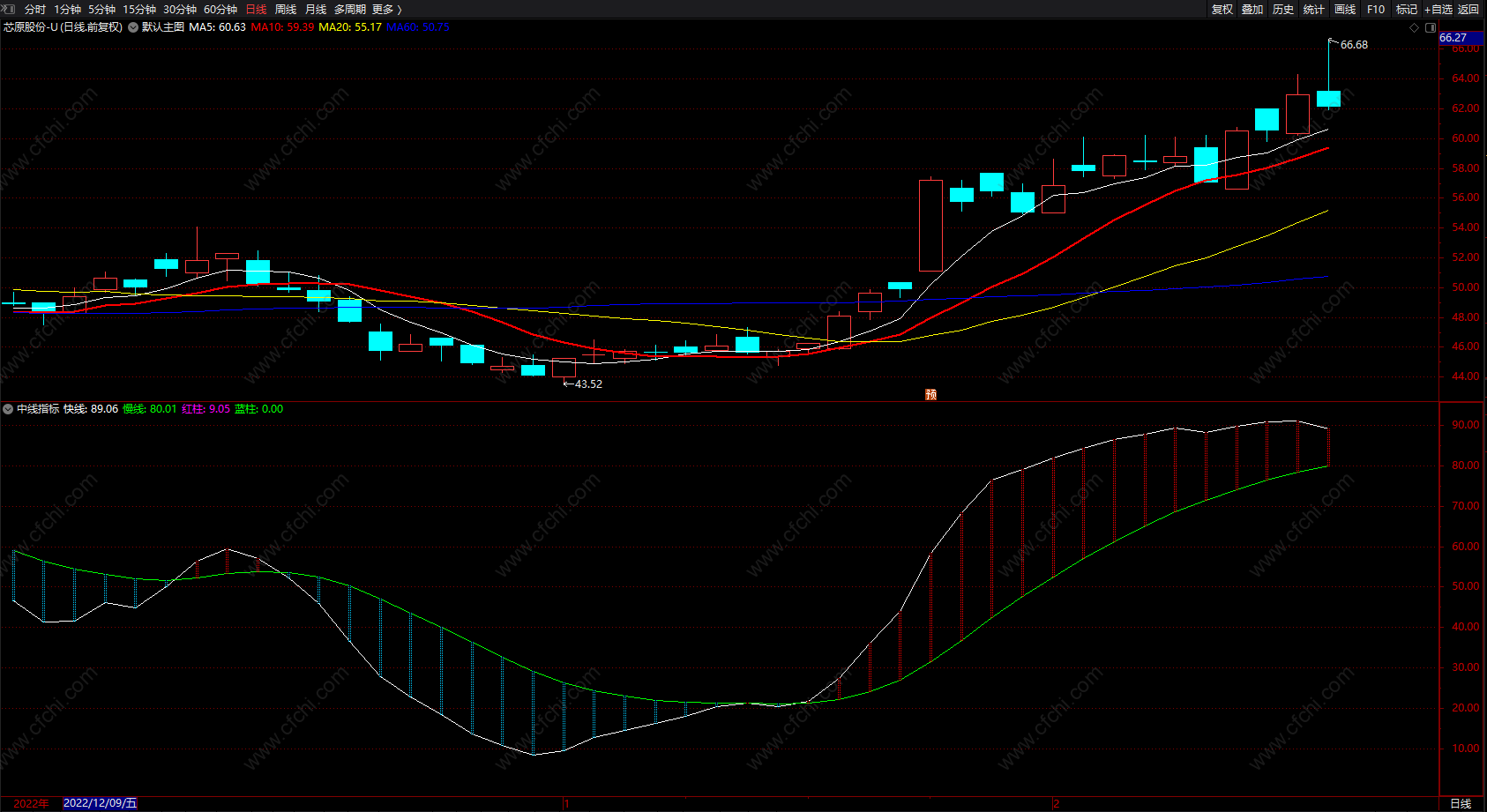
Task: Open the 标记 mark tool
Action: click(x=1407, y=9)
